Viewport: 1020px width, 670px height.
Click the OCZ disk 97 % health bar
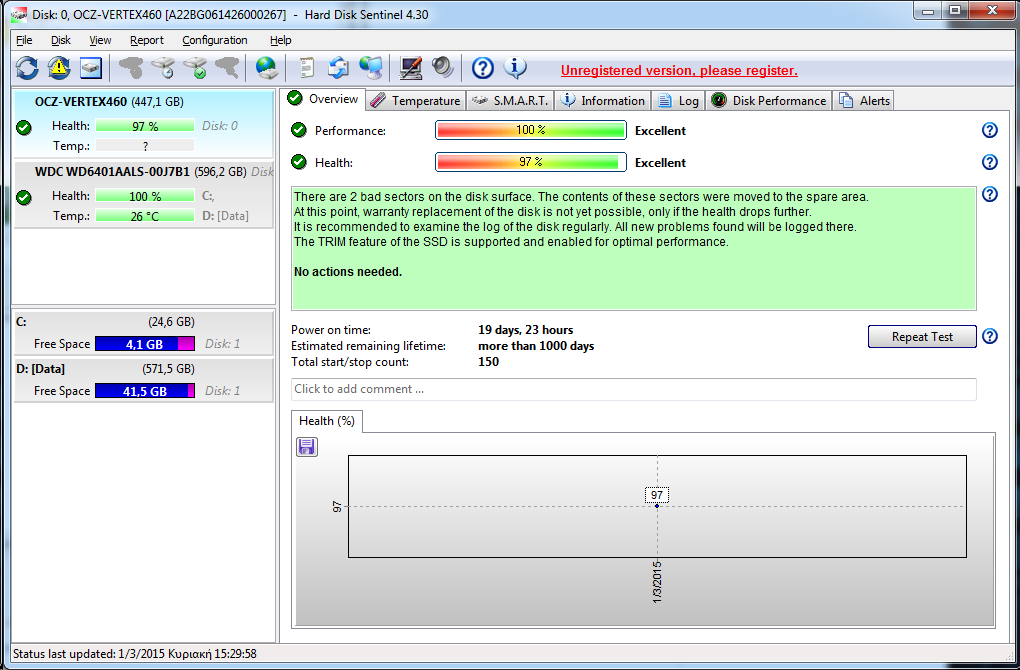144,126
